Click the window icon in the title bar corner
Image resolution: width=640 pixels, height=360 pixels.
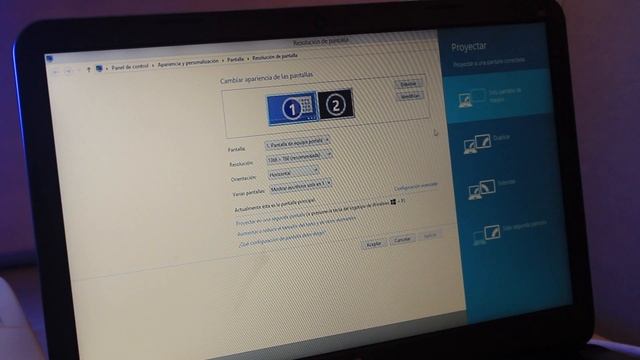(x=50, y=59)
